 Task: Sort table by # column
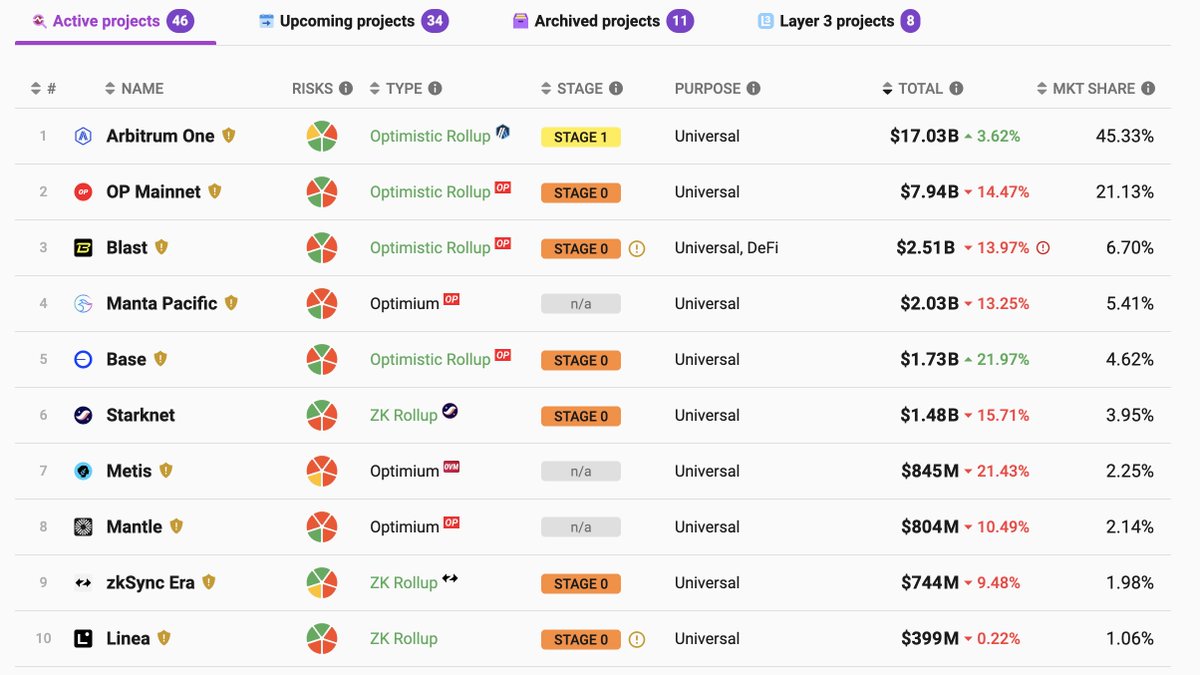coord(43,88)
